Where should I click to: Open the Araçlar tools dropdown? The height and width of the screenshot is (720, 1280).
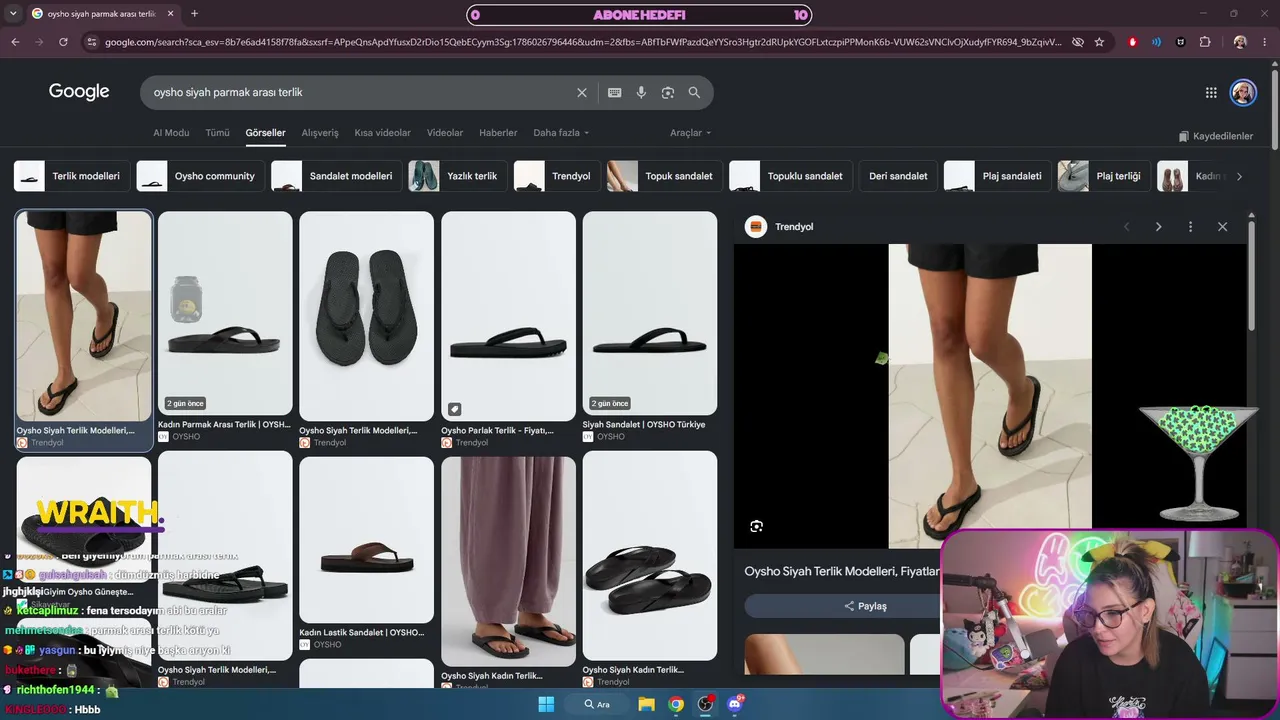691,133
